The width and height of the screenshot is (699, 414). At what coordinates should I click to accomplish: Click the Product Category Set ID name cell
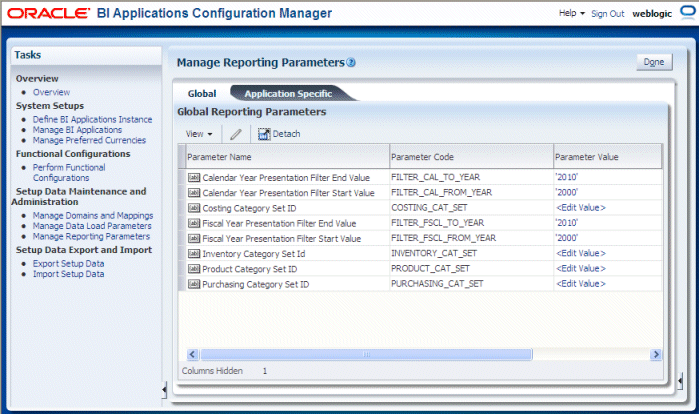tap(288, 268)
